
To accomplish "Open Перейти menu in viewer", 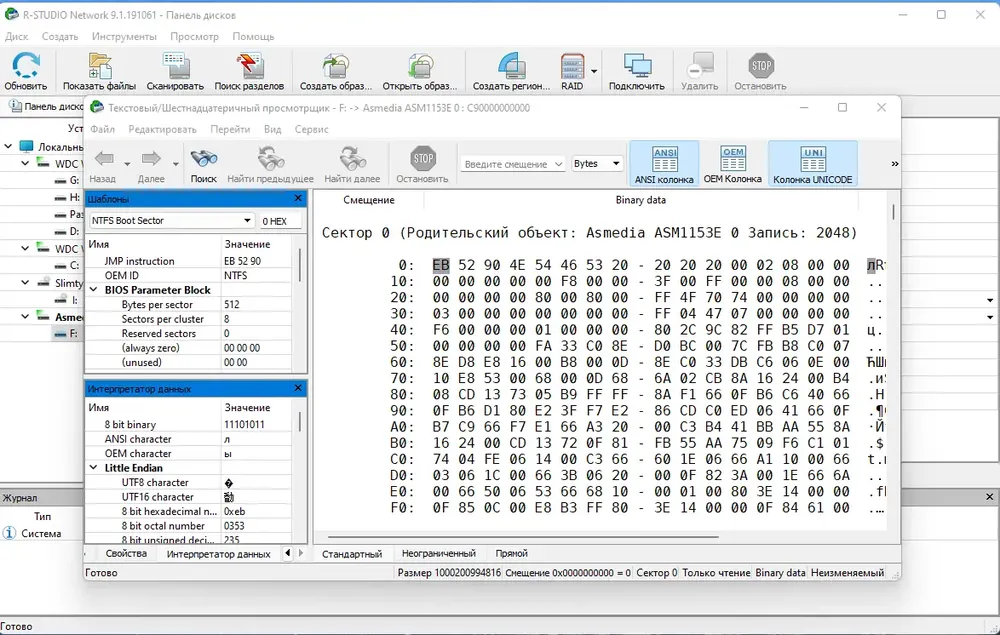I will pos(230,129).
